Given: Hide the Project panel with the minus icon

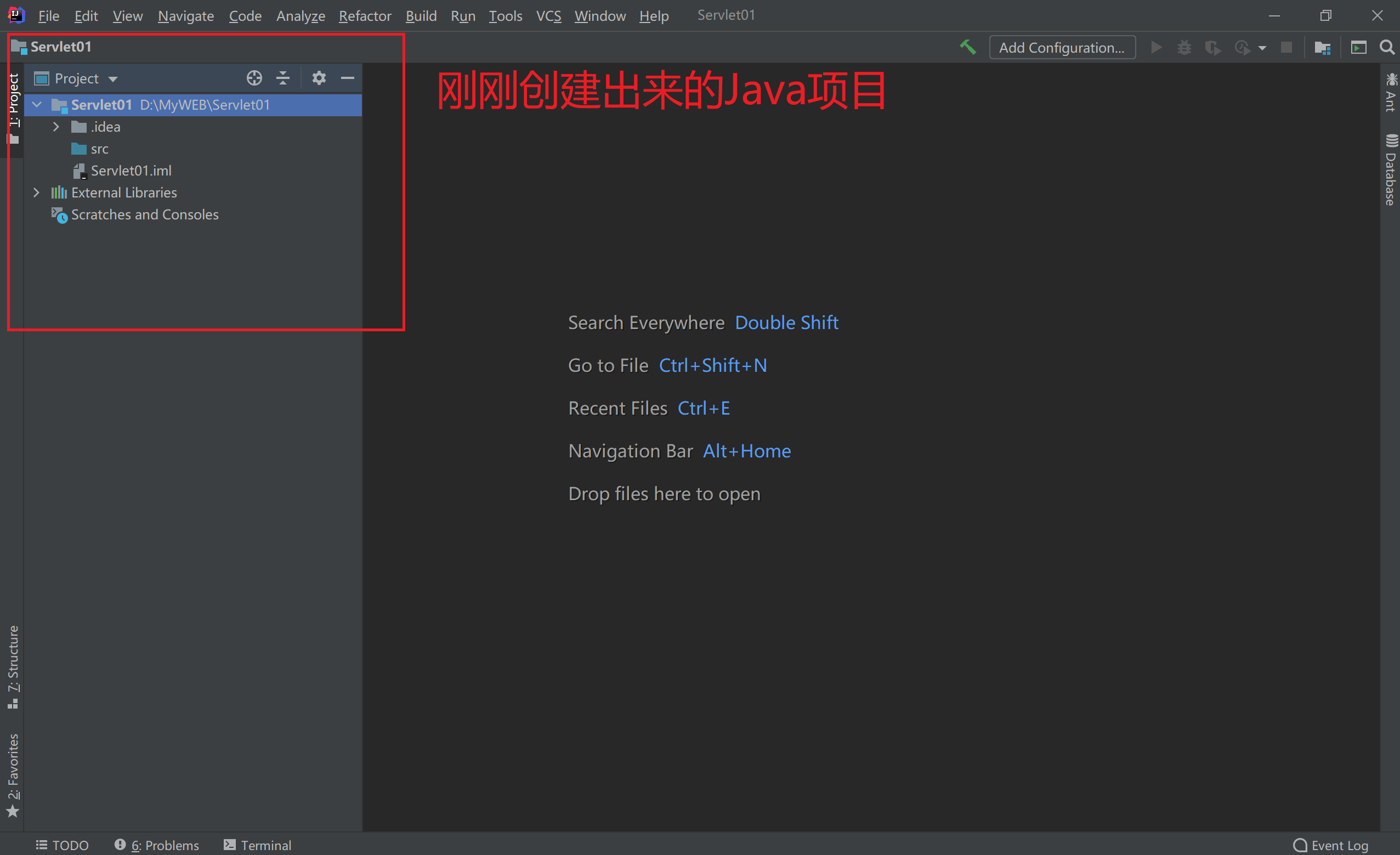Looking at the screenshot, I should click(x=347, y=78).
